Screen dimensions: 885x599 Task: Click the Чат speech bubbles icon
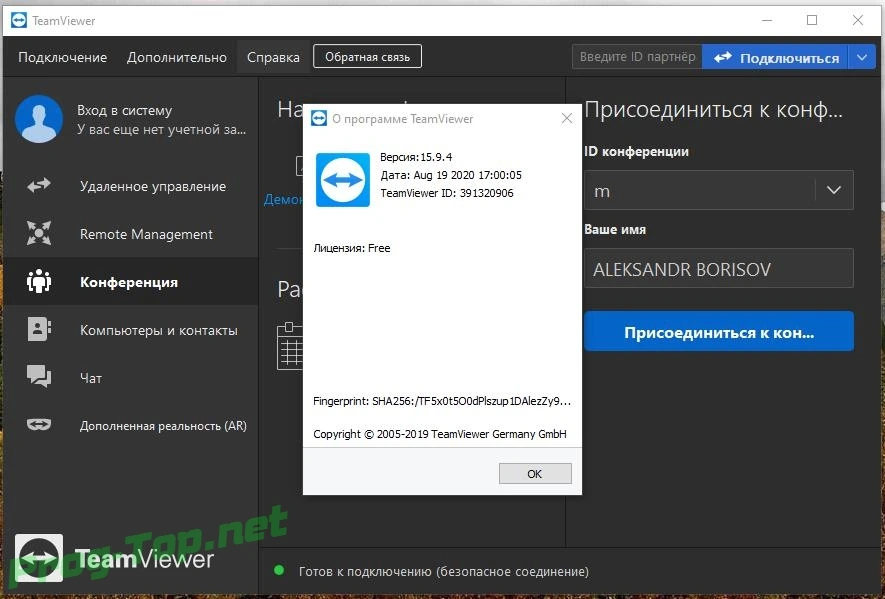(39, 376)
